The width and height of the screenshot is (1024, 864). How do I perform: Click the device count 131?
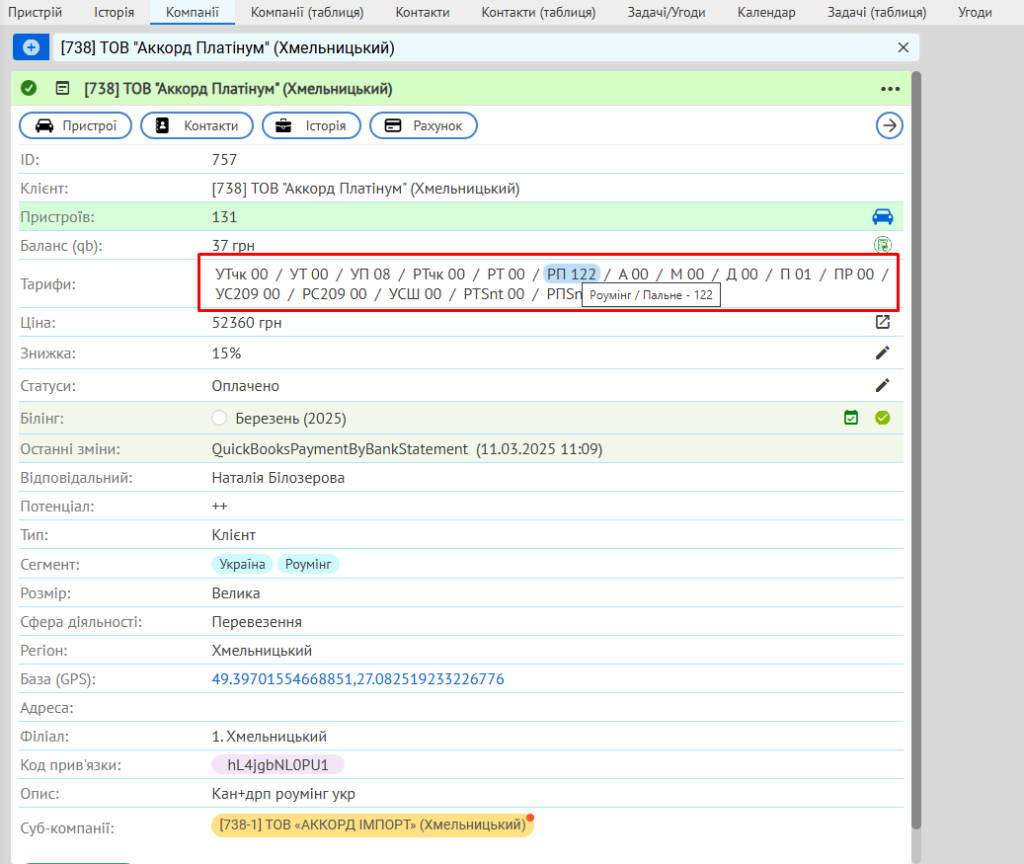tap(224, 217)
